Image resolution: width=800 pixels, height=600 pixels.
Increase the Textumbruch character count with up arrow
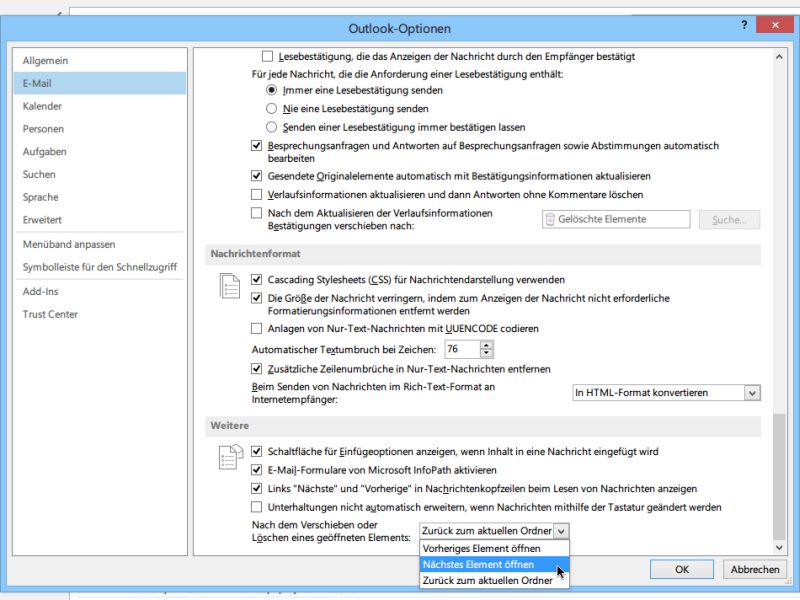[487, 345]
